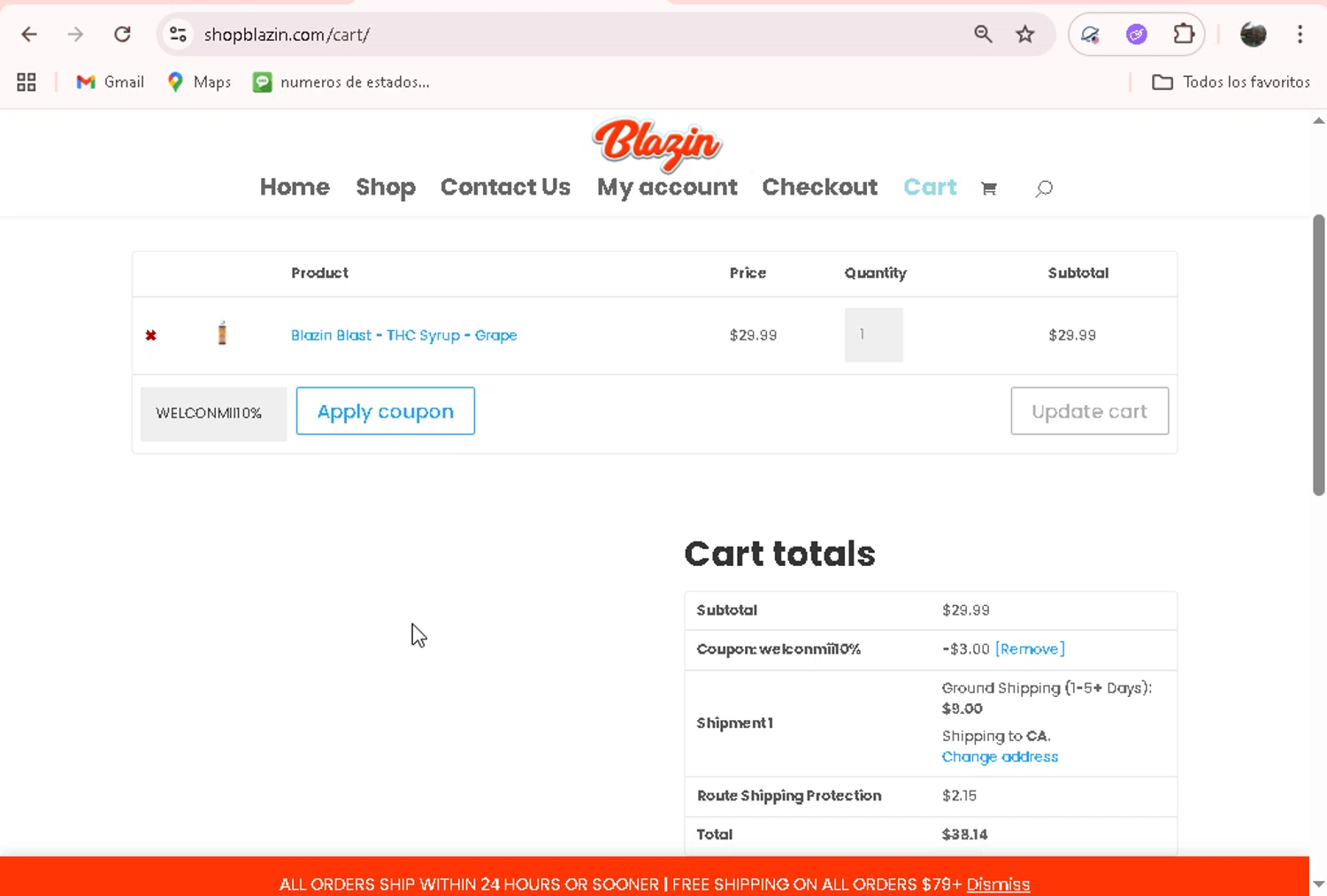Open the first extension icon in toolbar

tap(1090, 34)
